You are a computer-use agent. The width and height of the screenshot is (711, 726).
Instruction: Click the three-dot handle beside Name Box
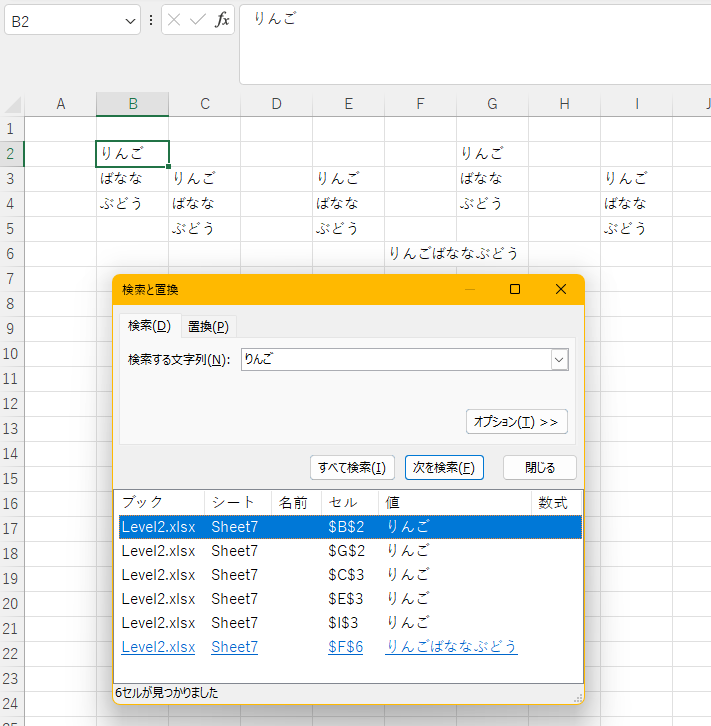(151, 20)
